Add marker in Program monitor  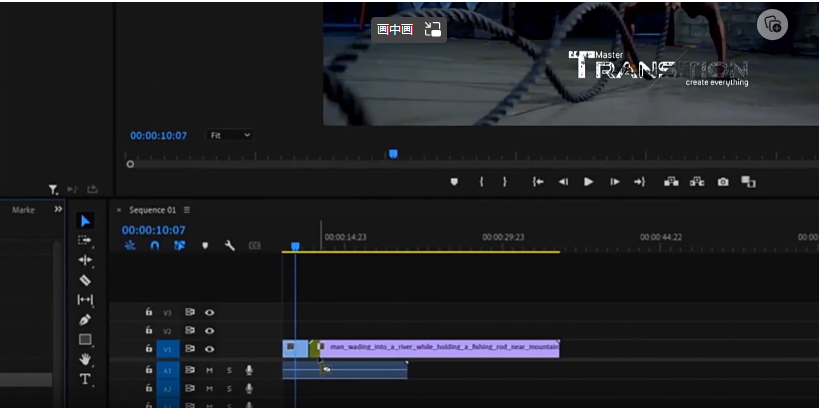click(454, 182)
